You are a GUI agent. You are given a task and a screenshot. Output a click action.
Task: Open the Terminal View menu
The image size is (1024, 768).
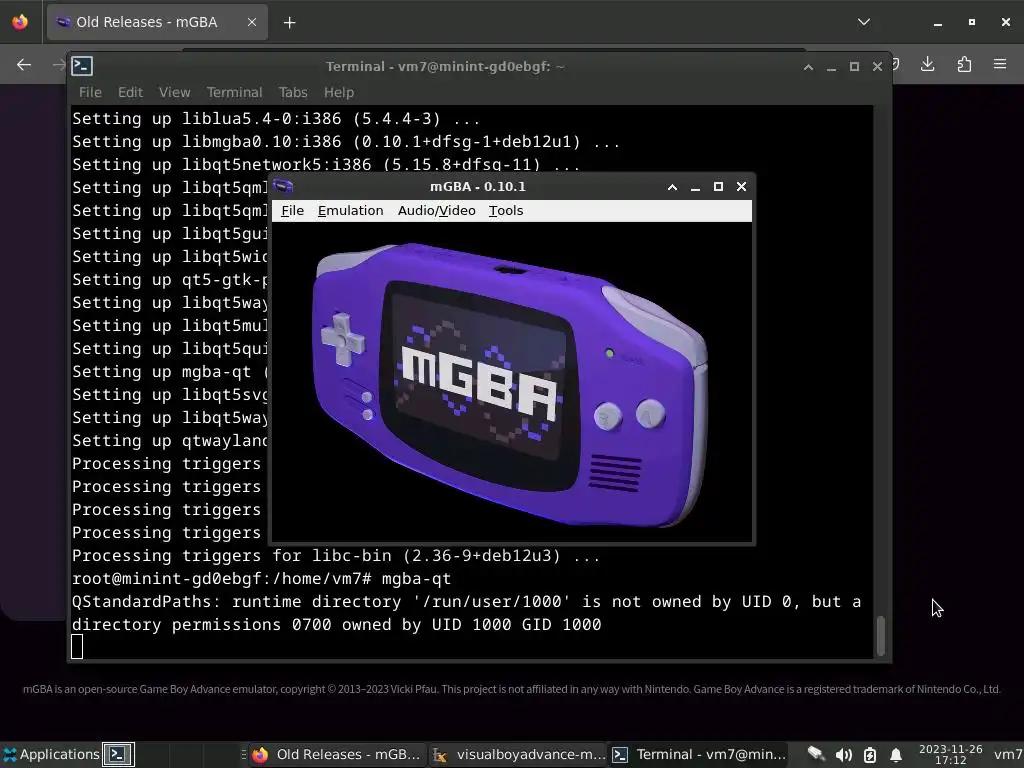tap(174, 92)
